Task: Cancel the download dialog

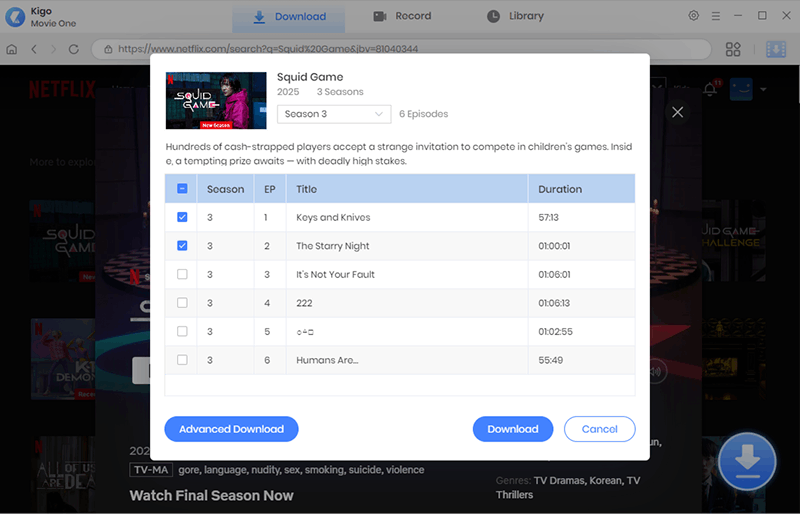Action: [599, 429]
